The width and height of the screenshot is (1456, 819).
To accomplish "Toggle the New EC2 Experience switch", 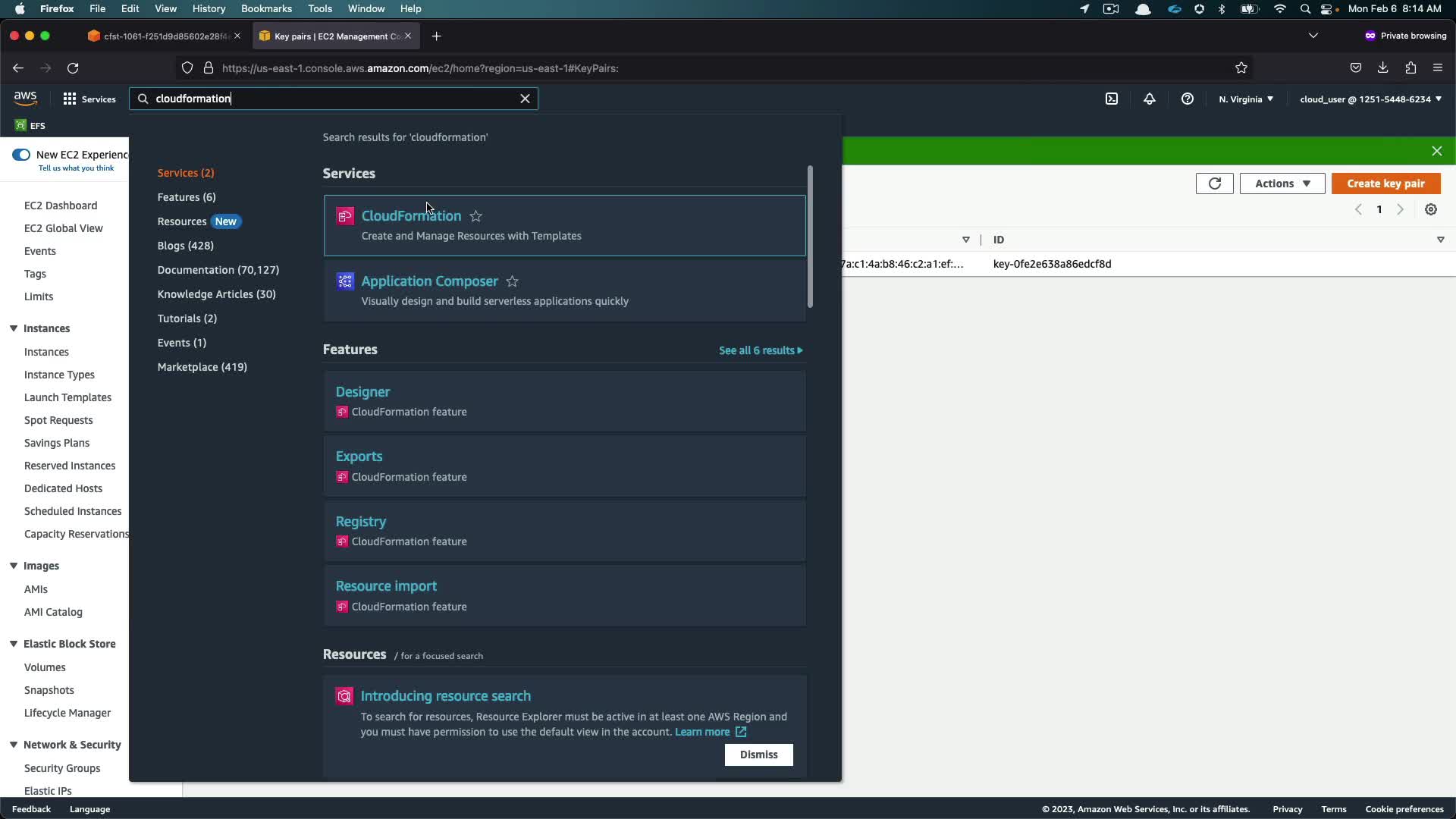I will (x=21, y=155).
